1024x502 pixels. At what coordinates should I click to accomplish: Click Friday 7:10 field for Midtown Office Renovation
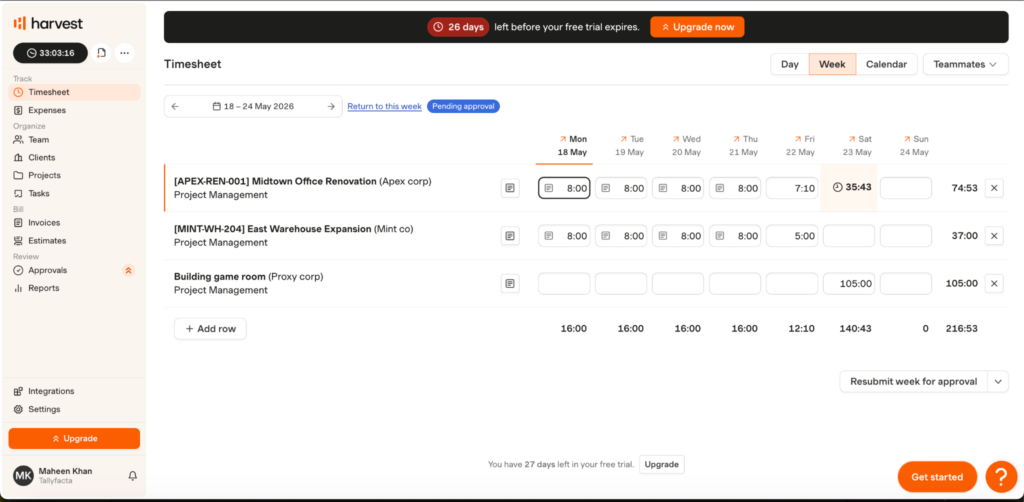pos(792,188)
